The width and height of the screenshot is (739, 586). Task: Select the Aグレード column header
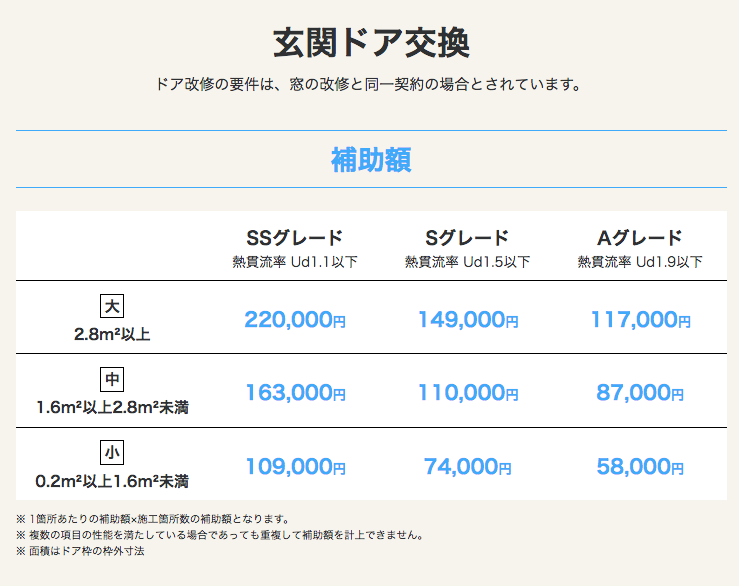pyautogui.click(x=640, y=238)
